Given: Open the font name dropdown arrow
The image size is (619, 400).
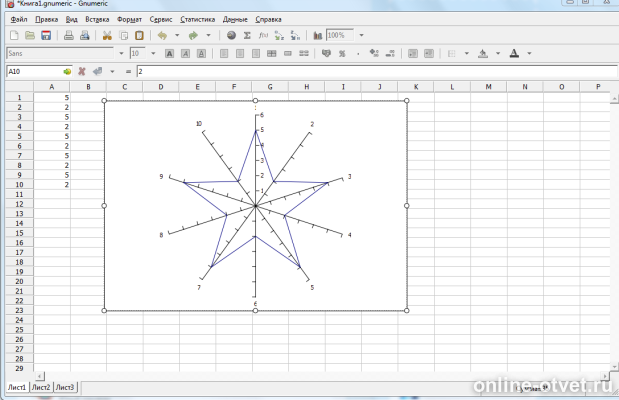Looking at the screenshot, I should [x=121, y=53].
